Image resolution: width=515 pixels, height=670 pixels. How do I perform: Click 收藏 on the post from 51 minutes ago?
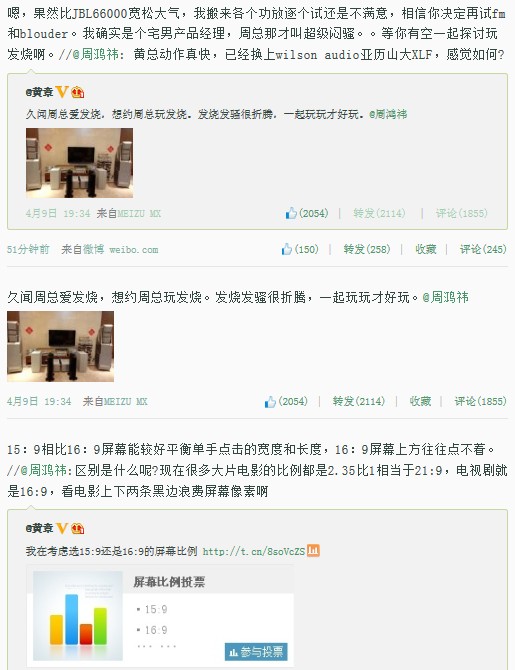tap(426, 249)
